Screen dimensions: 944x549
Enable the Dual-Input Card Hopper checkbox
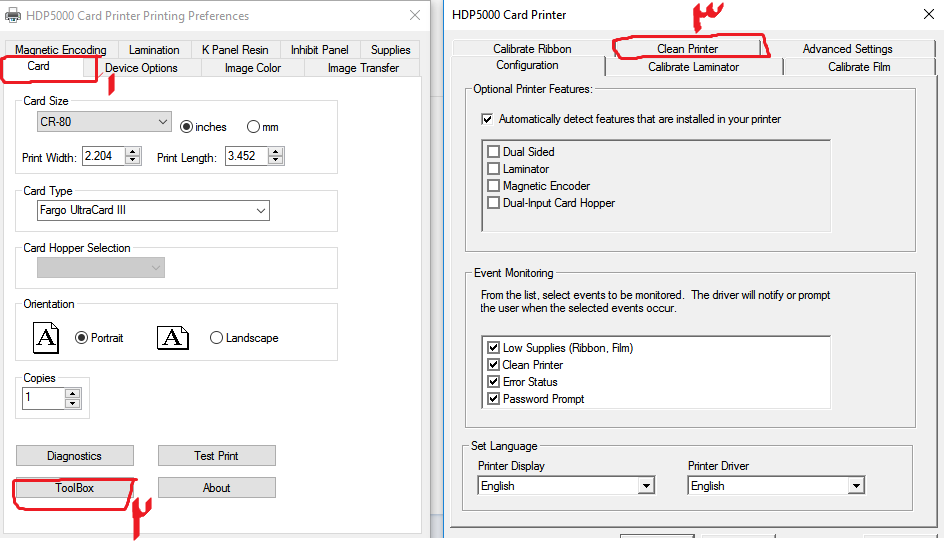click(494, 203)
